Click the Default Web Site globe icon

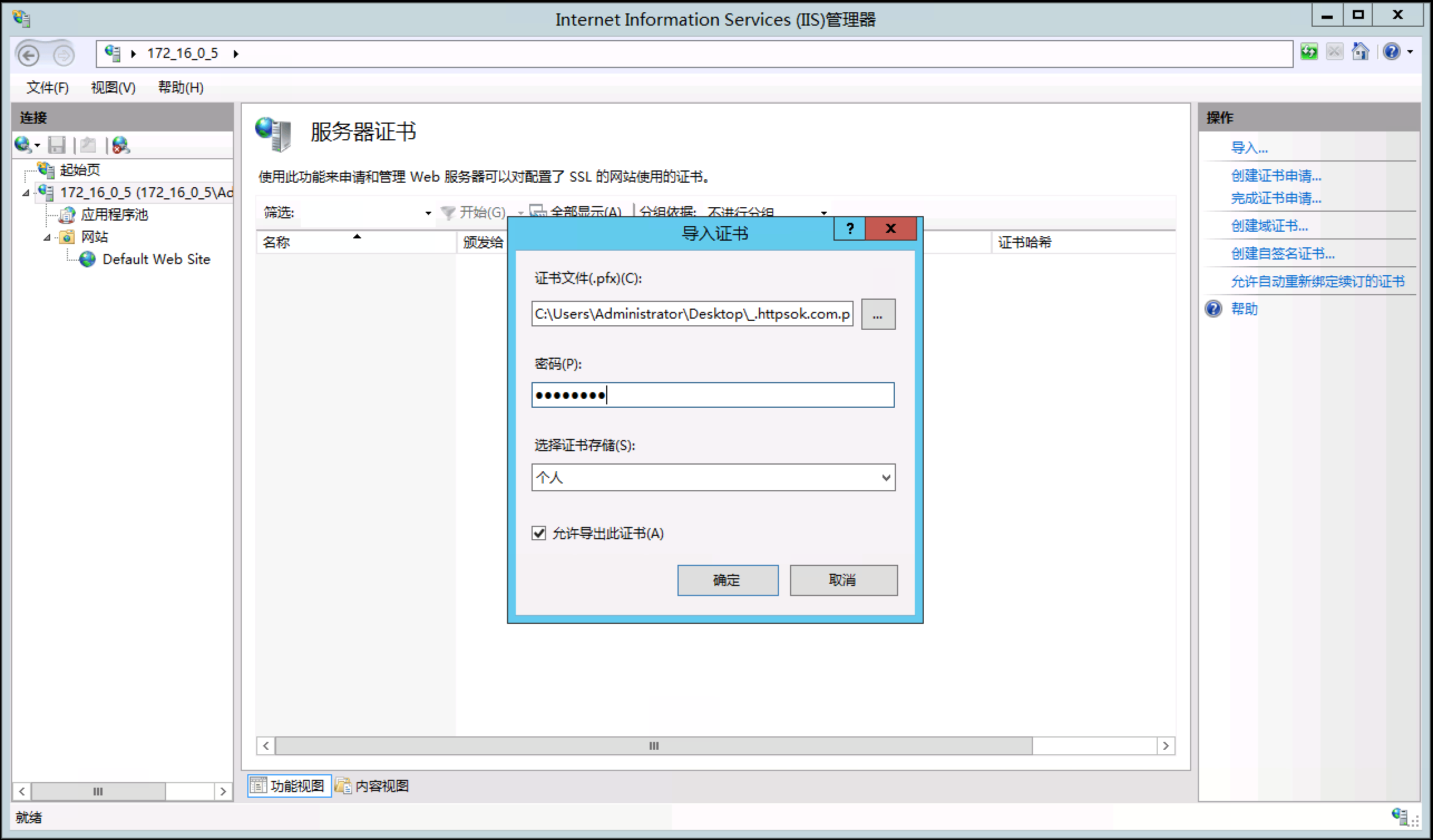[87, 260]
